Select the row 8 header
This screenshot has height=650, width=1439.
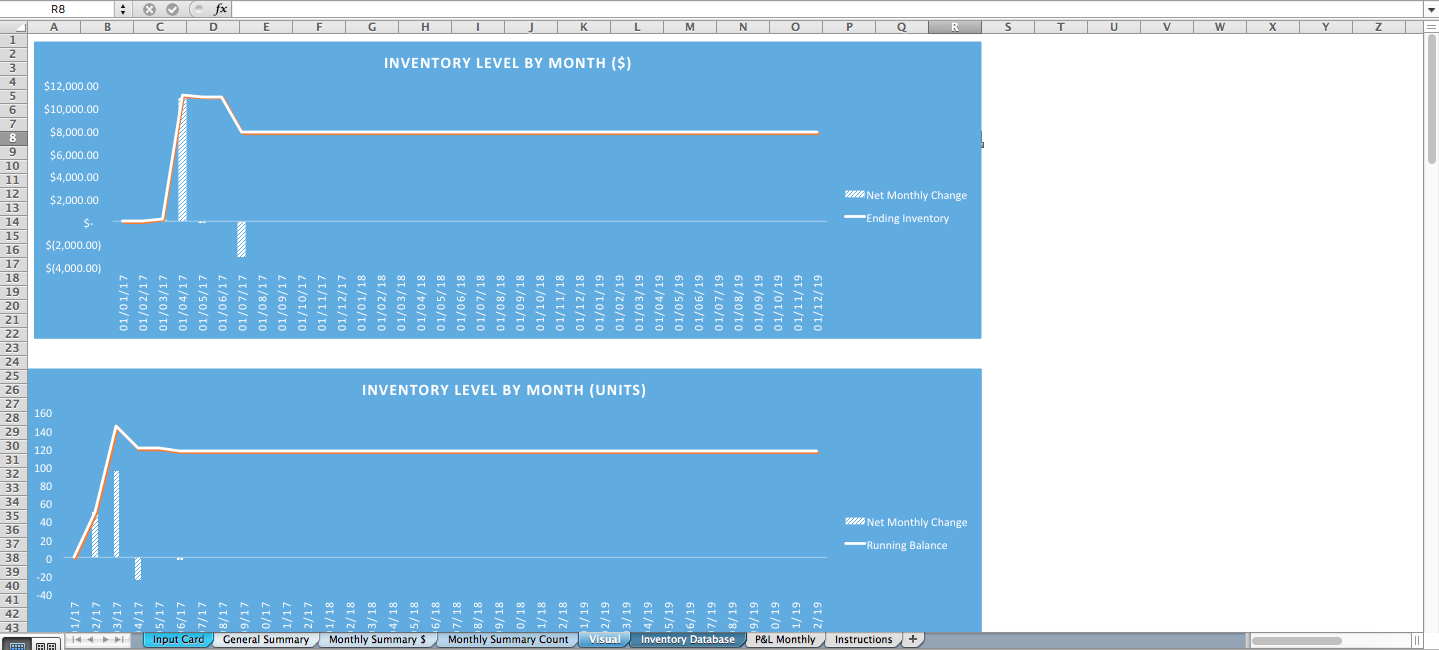click(13, 138)
